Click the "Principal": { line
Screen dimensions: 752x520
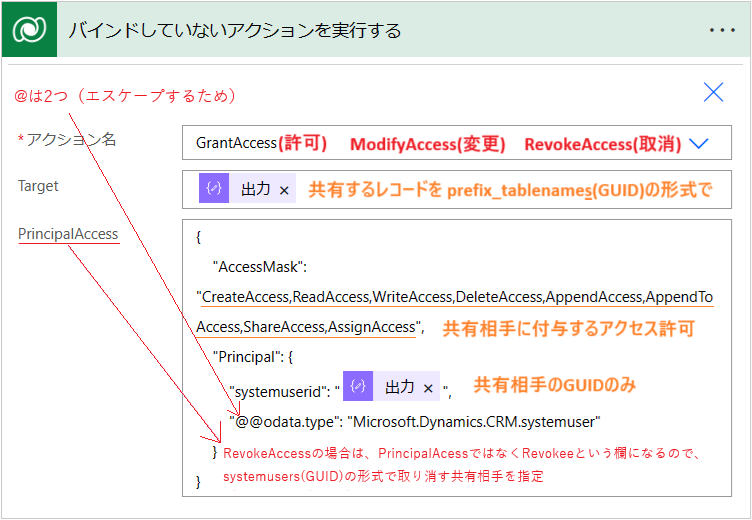pyautogui.click(x=253, y=357)
